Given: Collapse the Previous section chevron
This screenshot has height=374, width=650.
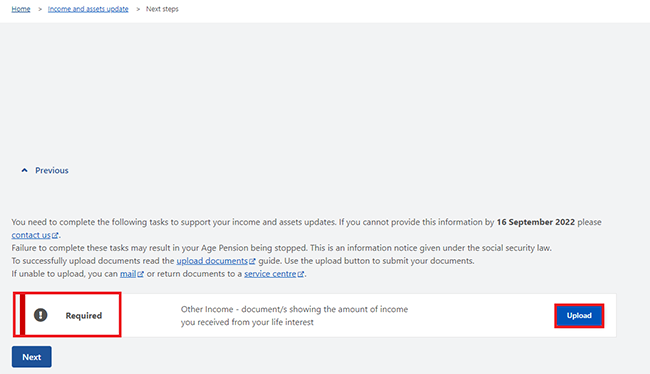Looking at the screenshot, I should click(24, 170).
